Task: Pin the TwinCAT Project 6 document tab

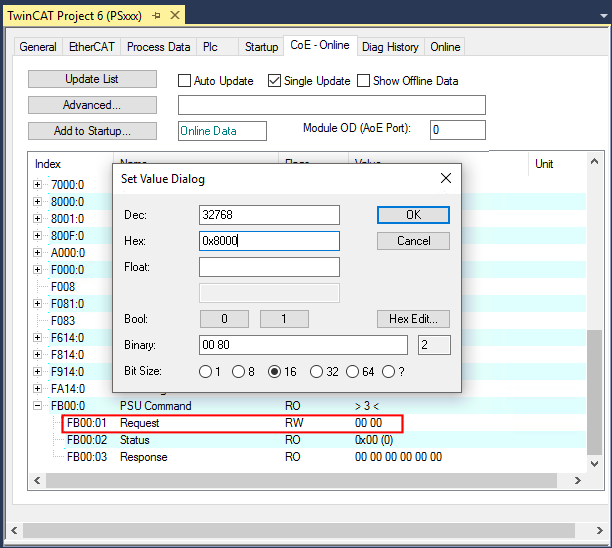Action: [x=157, y=16]
